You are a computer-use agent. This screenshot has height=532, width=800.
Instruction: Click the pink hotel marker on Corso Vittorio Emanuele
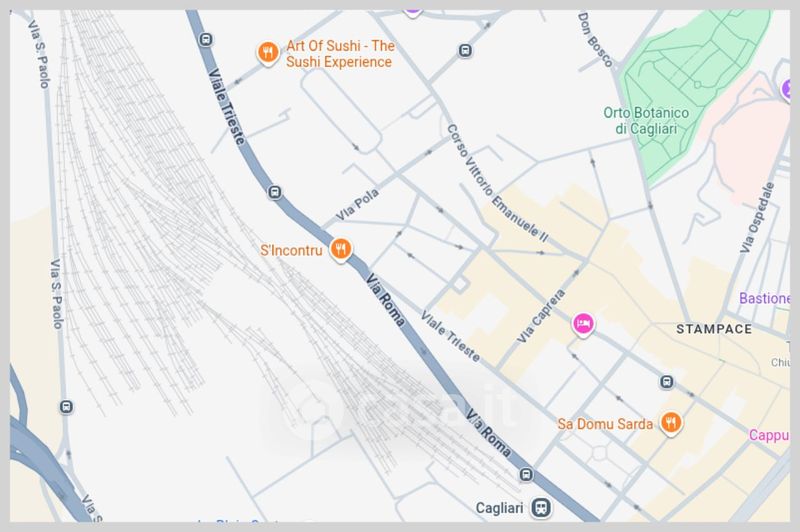(x=583, y=324)
